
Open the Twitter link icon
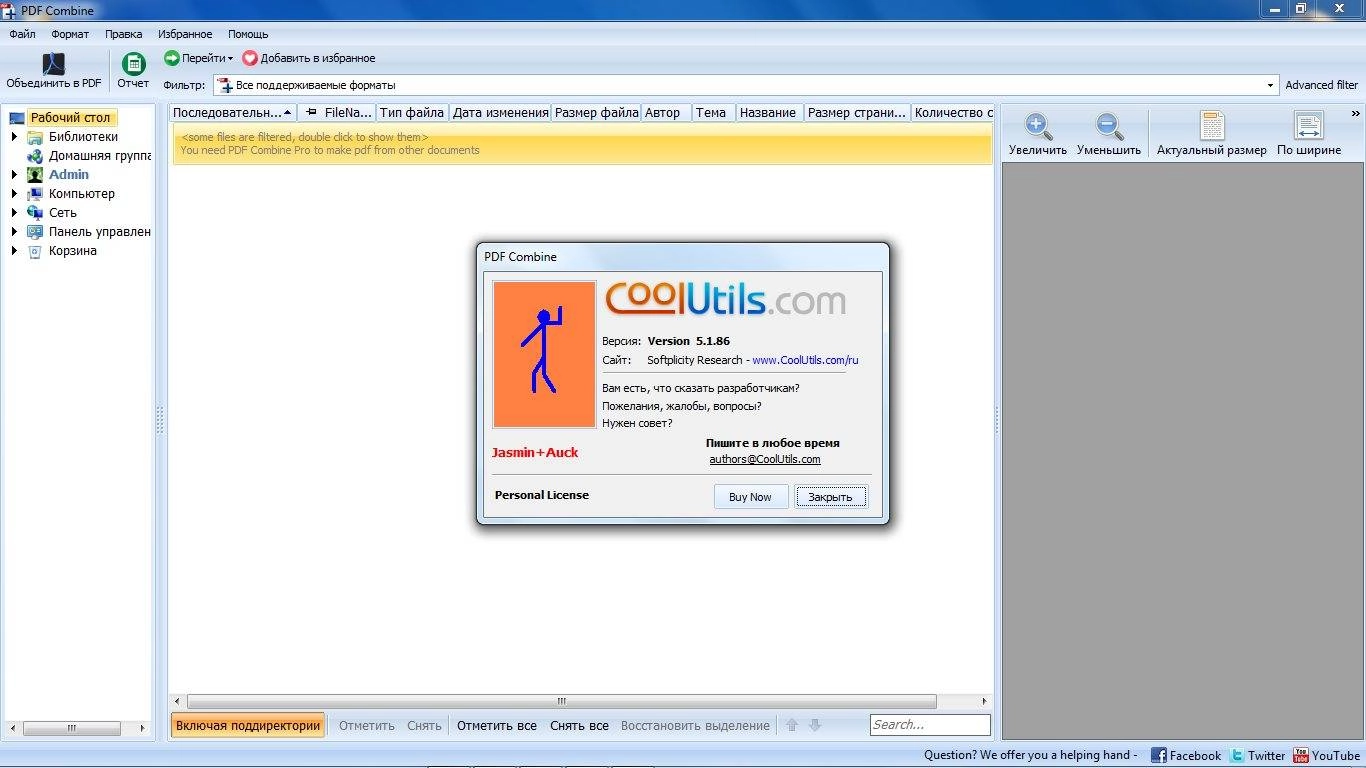point(1237,755)
